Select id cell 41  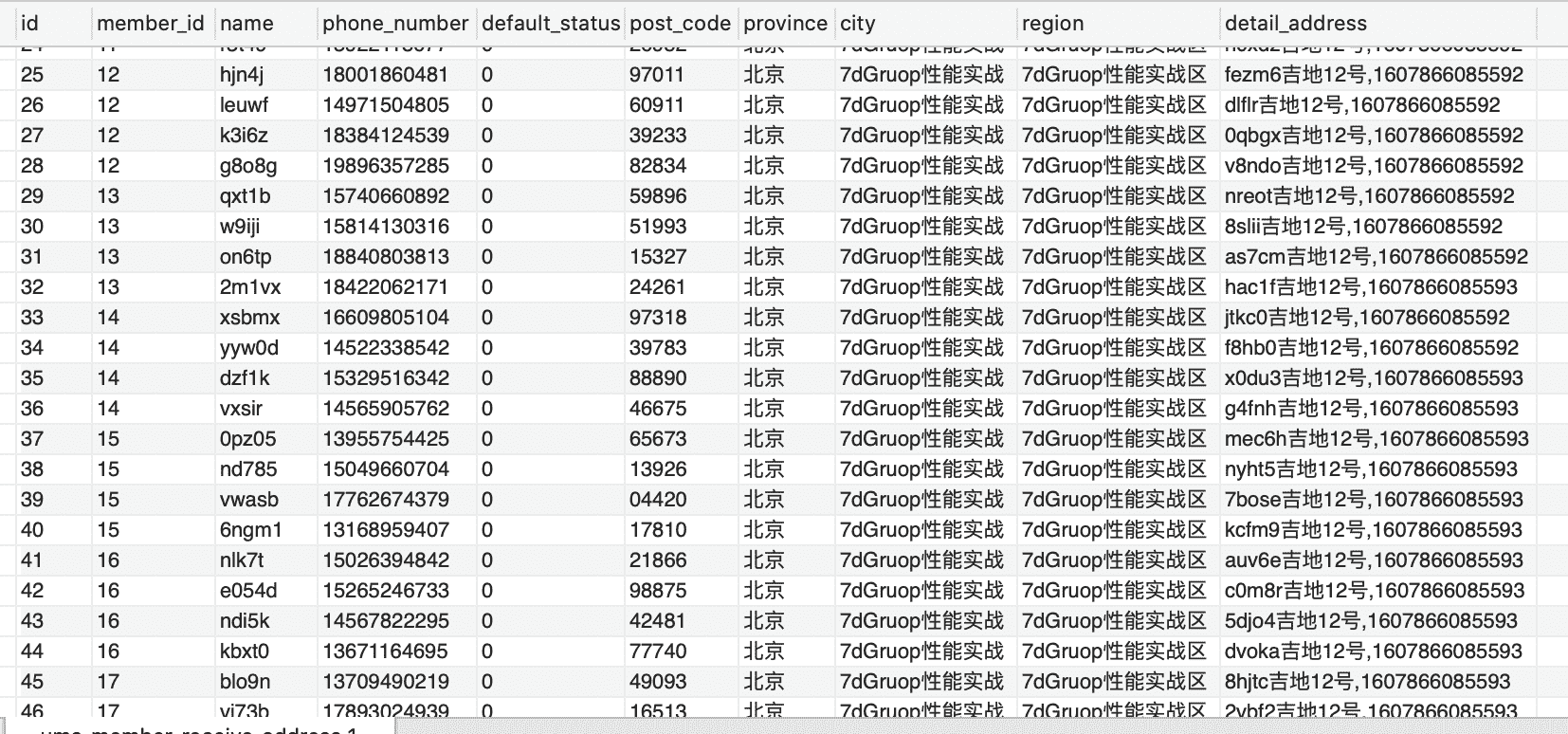(32, 560)
